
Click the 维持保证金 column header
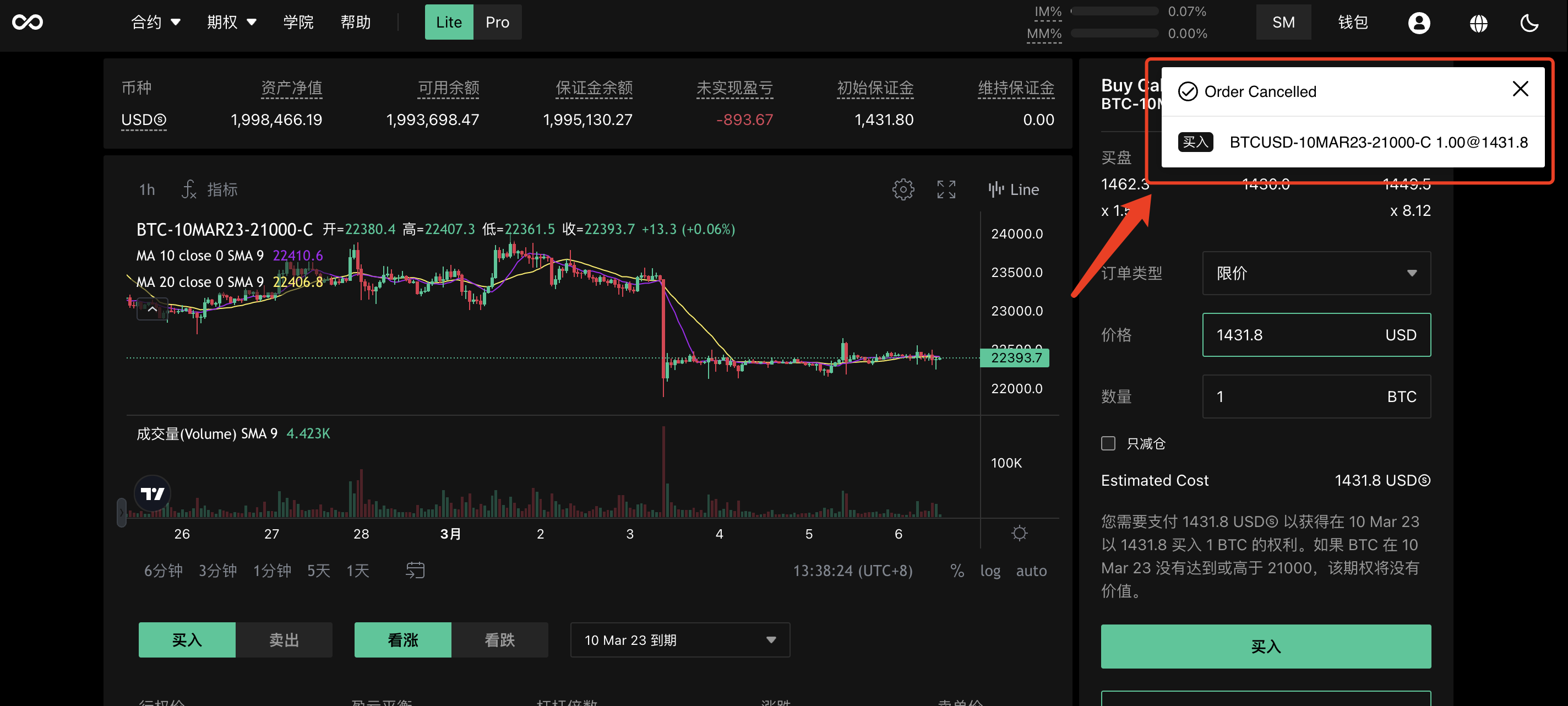pyautogui.click(x=1015, y=88)
